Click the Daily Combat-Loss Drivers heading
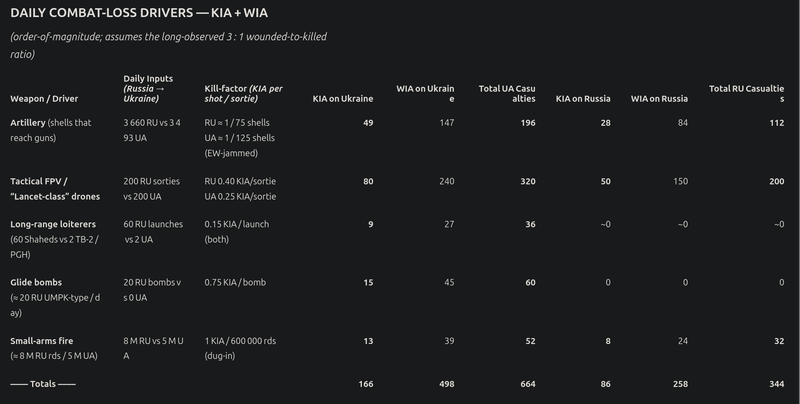800x404 pixels. (x=139, y=13)
